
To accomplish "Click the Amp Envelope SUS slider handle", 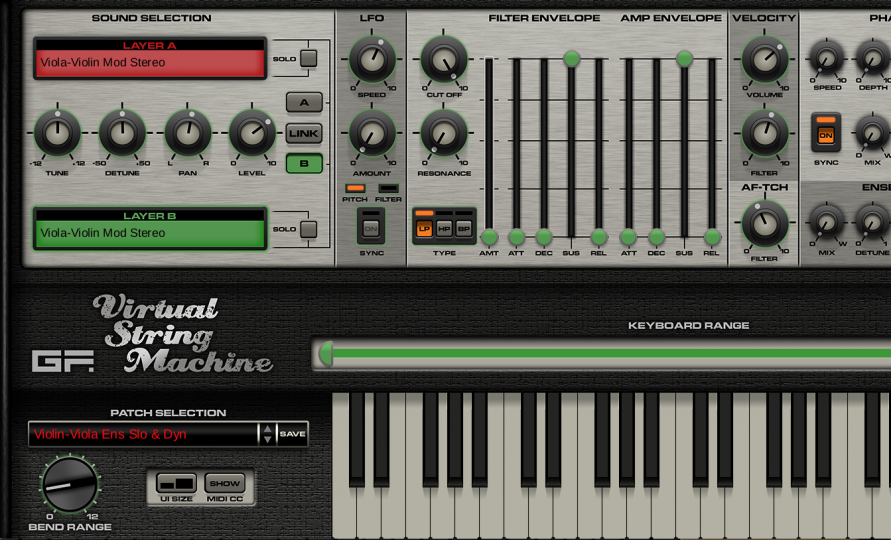I will click(x=684, y=59).
